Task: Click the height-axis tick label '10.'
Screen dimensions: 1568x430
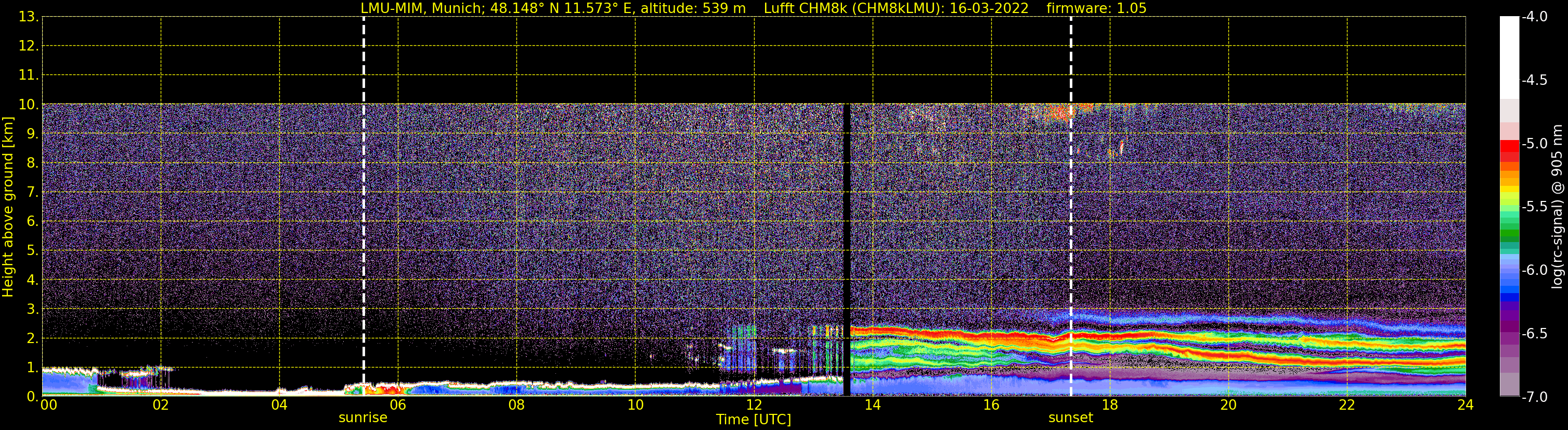Action: tap(29, 104)
